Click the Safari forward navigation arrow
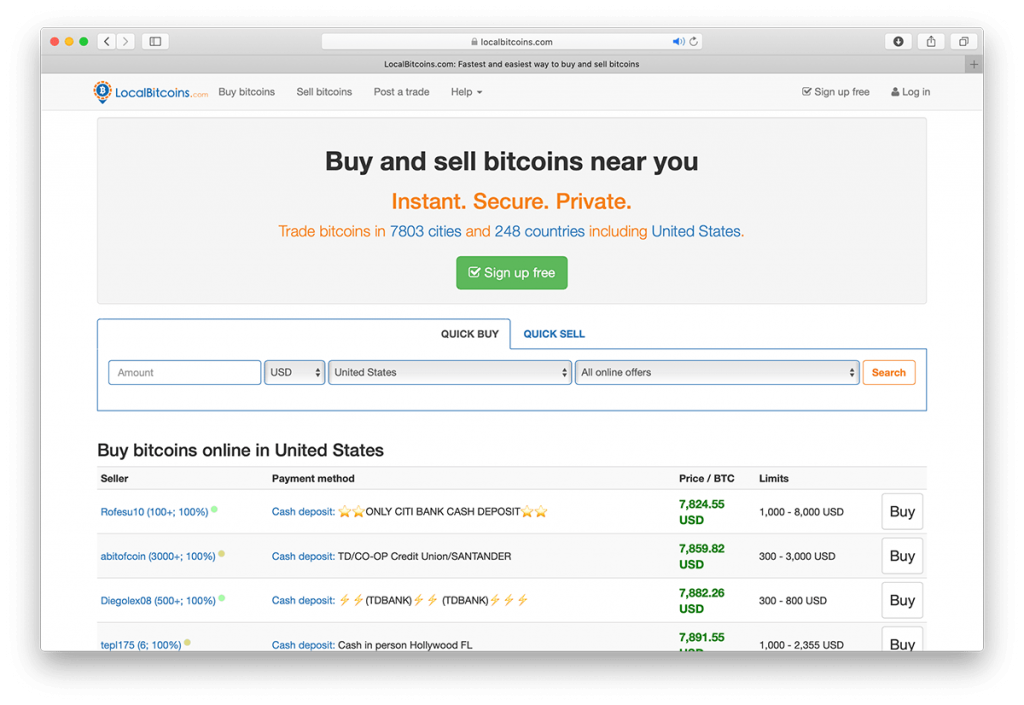 point(125,41)
